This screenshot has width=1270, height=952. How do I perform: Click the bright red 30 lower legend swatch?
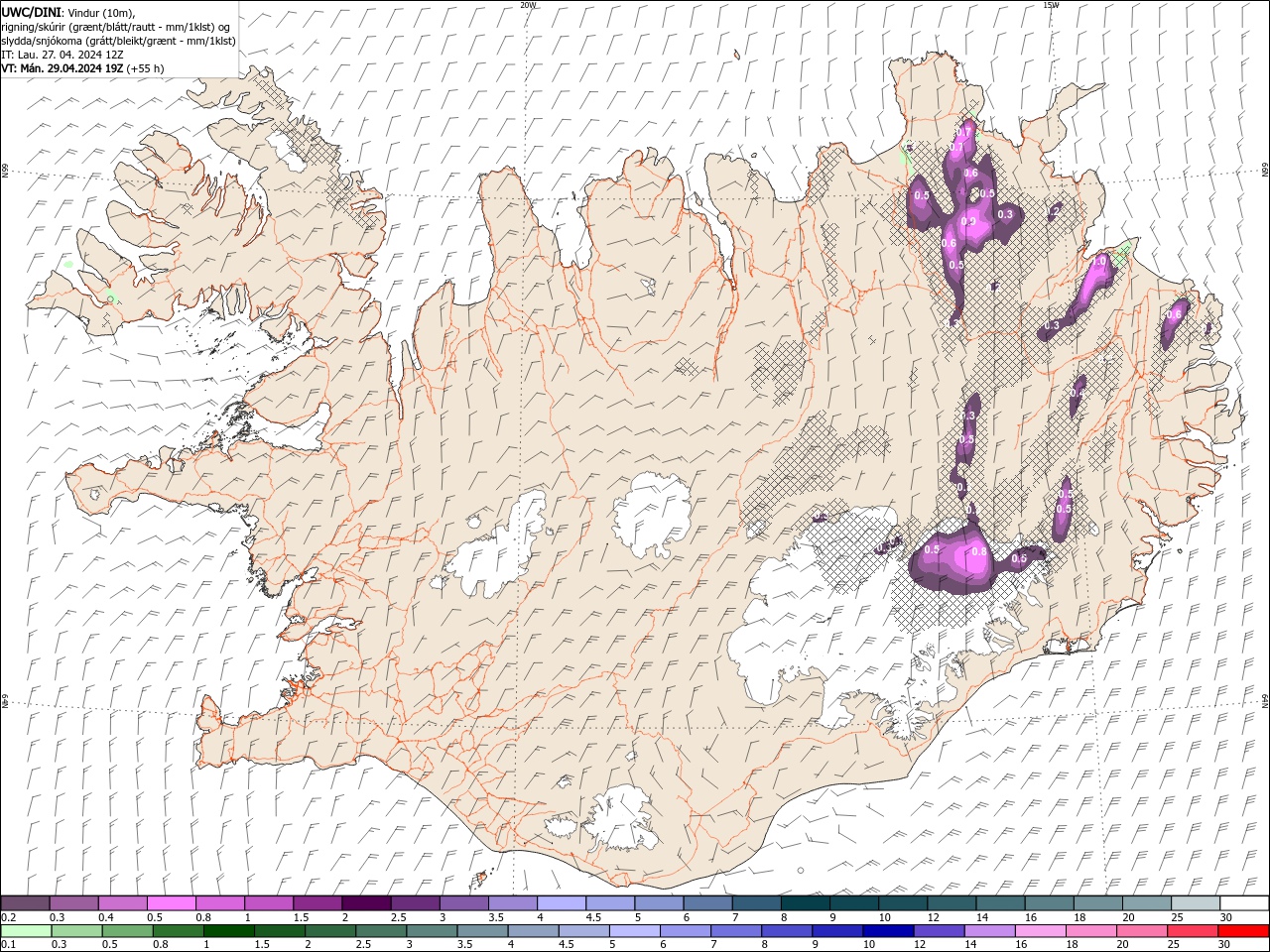1243,931
